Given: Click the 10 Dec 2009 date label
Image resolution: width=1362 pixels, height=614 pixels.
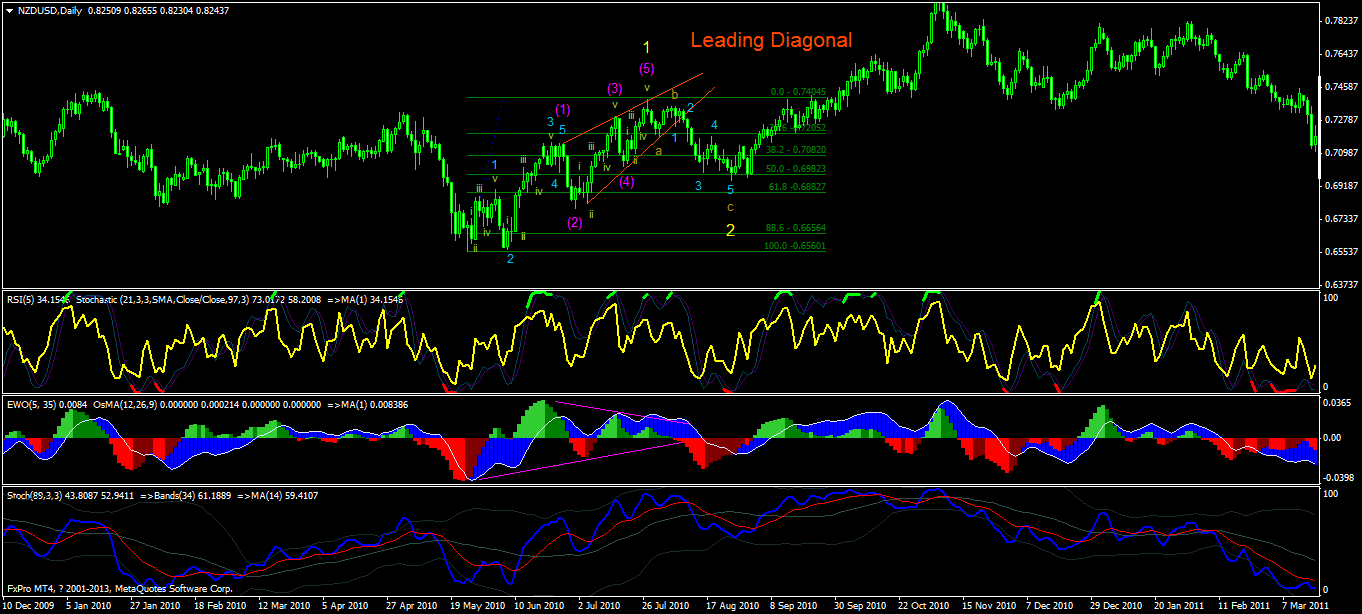Looking at the screenshot, I should 27,606.
